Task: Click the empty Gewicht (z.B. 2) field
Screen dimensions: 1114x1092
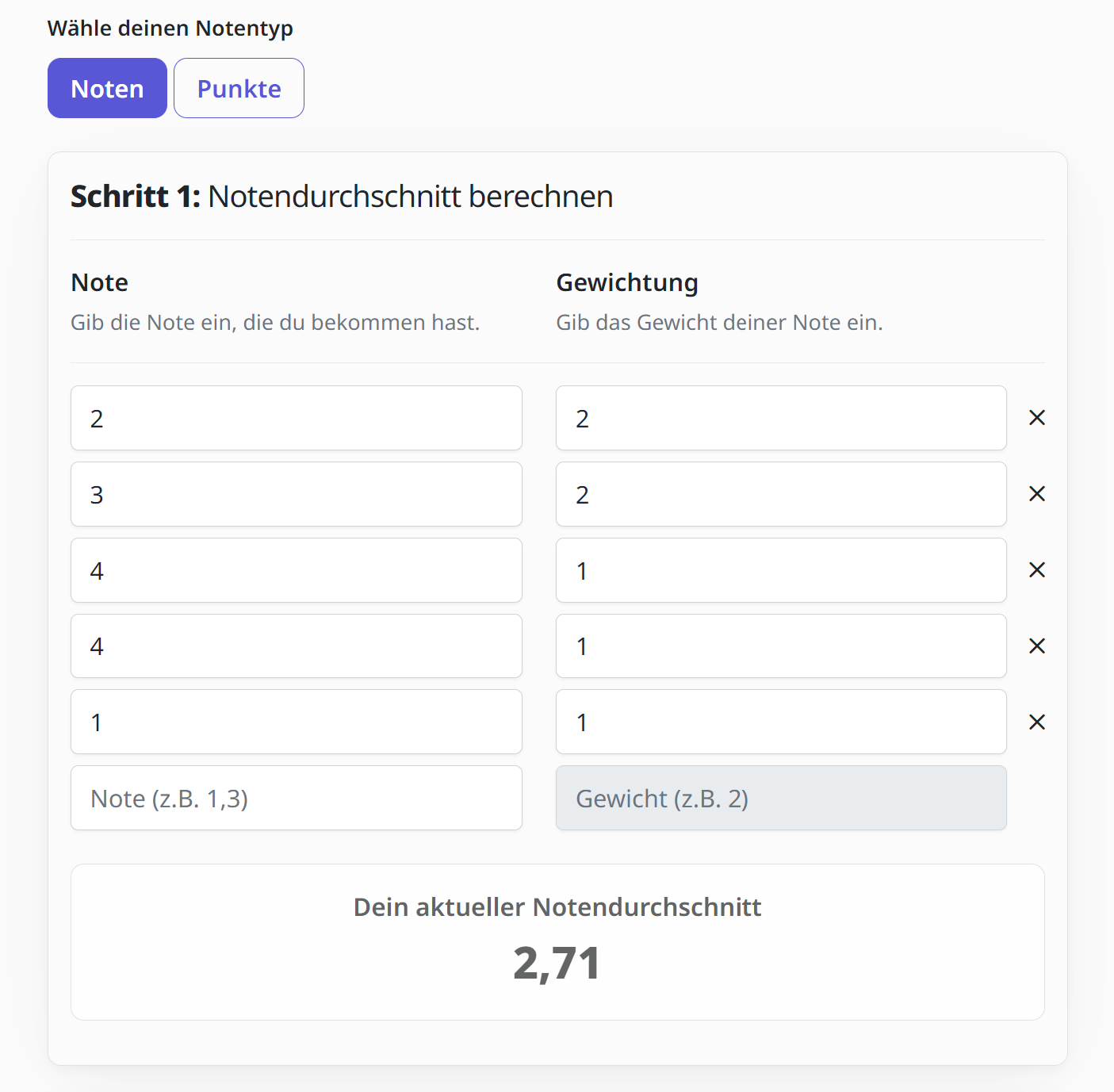Action: tap(781, 798)
